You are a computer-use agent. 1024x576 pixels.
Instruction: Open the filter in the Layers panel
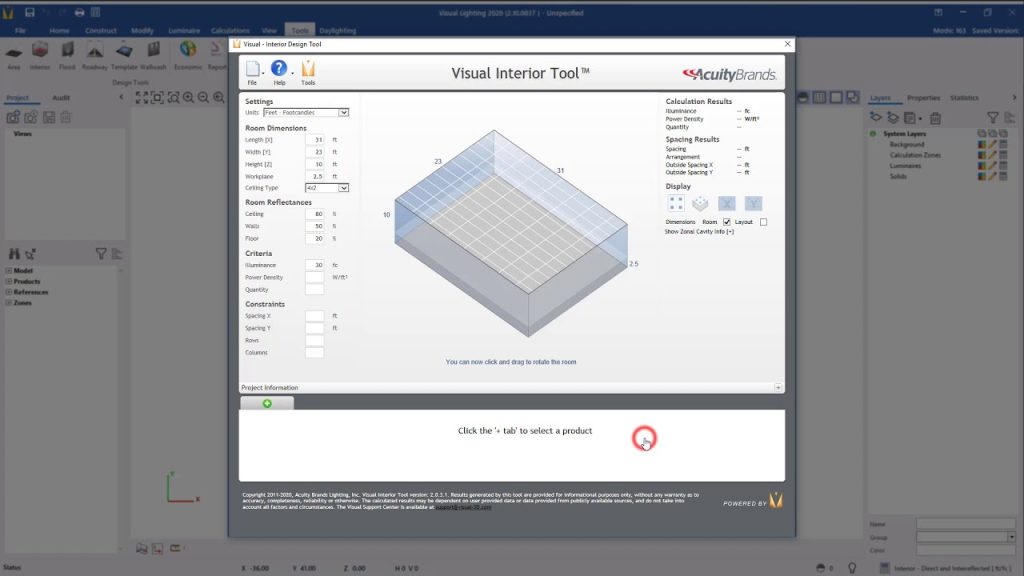click(x=993, y=118)
